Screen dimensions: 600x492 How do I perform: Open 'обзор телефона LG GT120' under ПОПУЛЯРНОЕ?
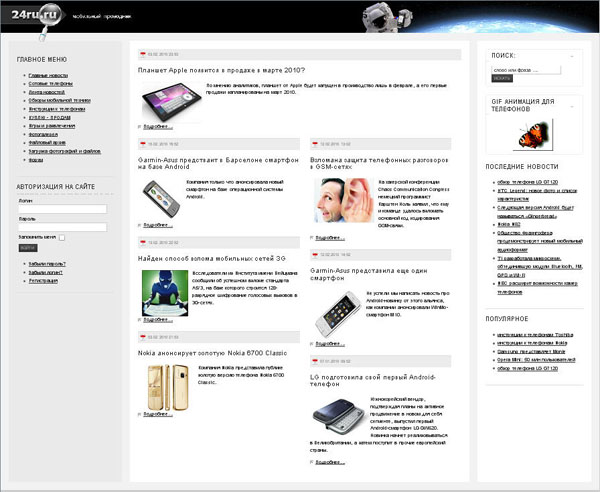[x=527, y=368]
